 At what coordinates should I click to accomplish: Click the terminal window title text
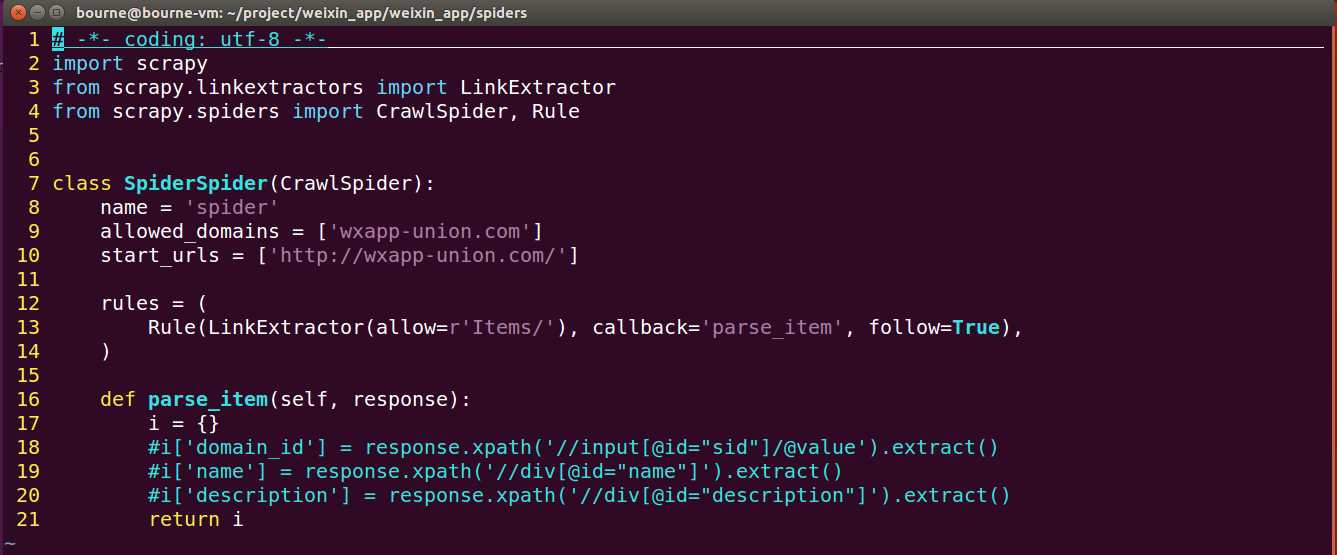pos(301,13)
